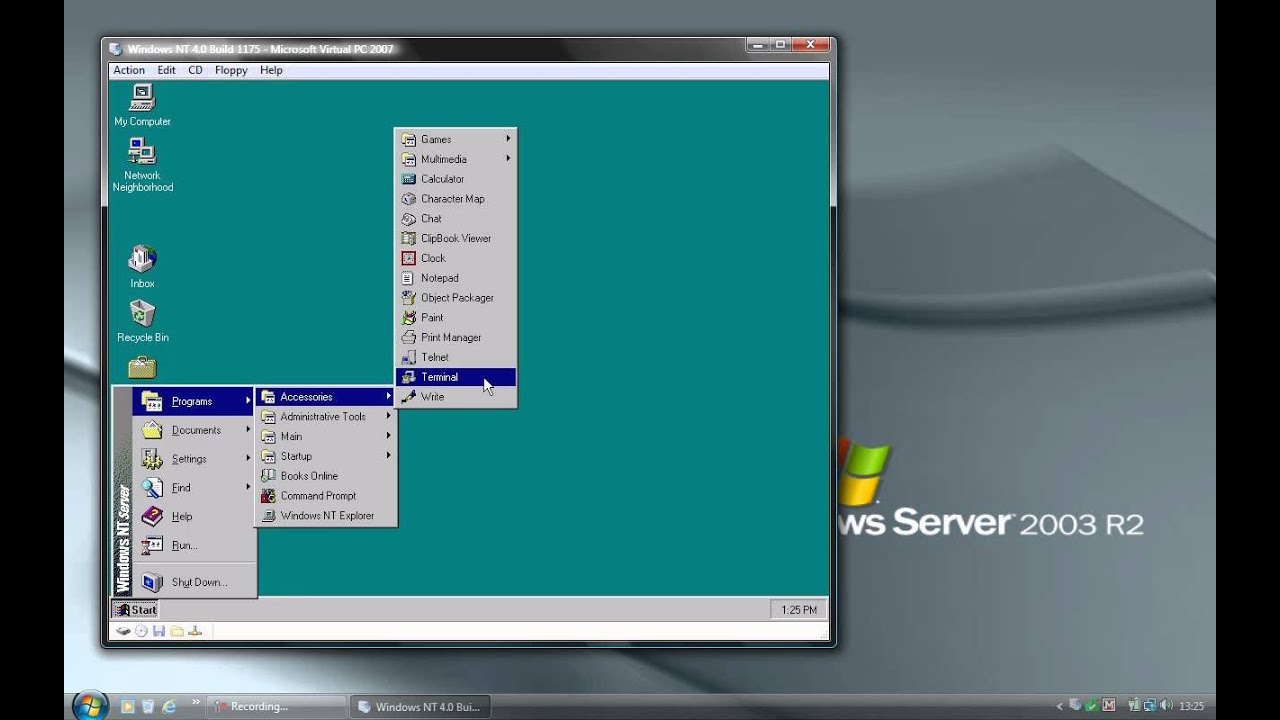The width and height of the screenshot is (1280, 720).
Task: Launch the highlighted Terminal program
Action: 456,377
